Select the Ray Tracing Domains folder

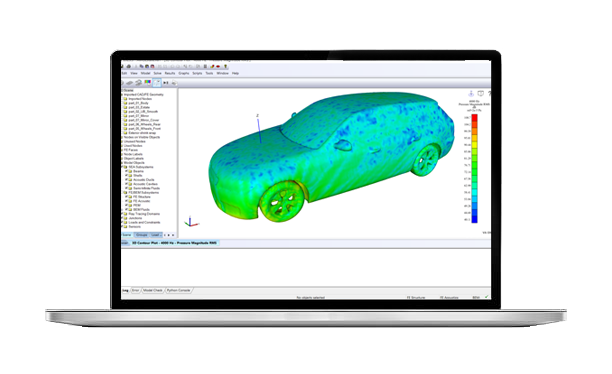coord(144,214)
